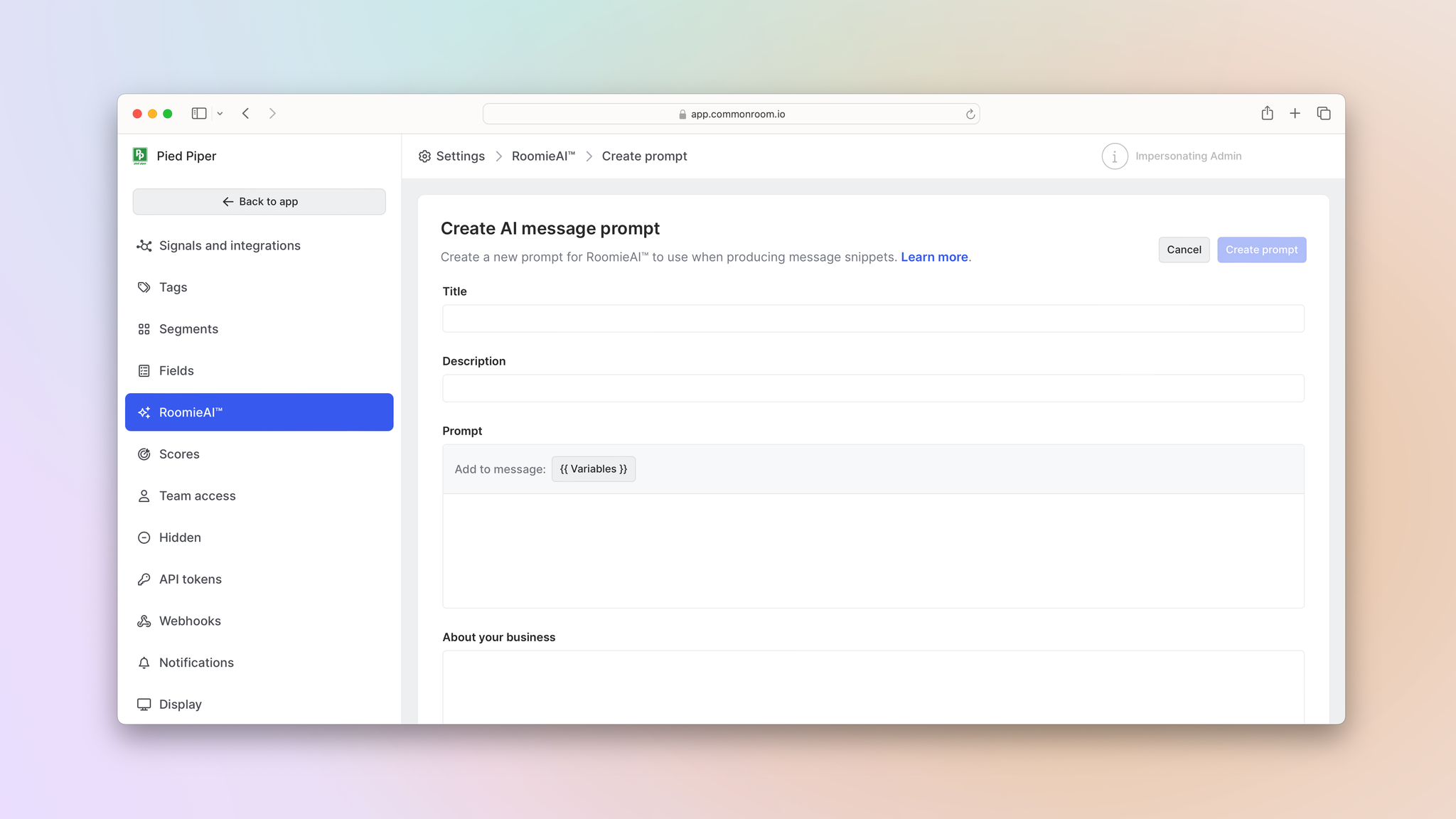This screenshot has height=819, width=1456.
Task: Click the Impersonating Admin text
Action: 1188,156
